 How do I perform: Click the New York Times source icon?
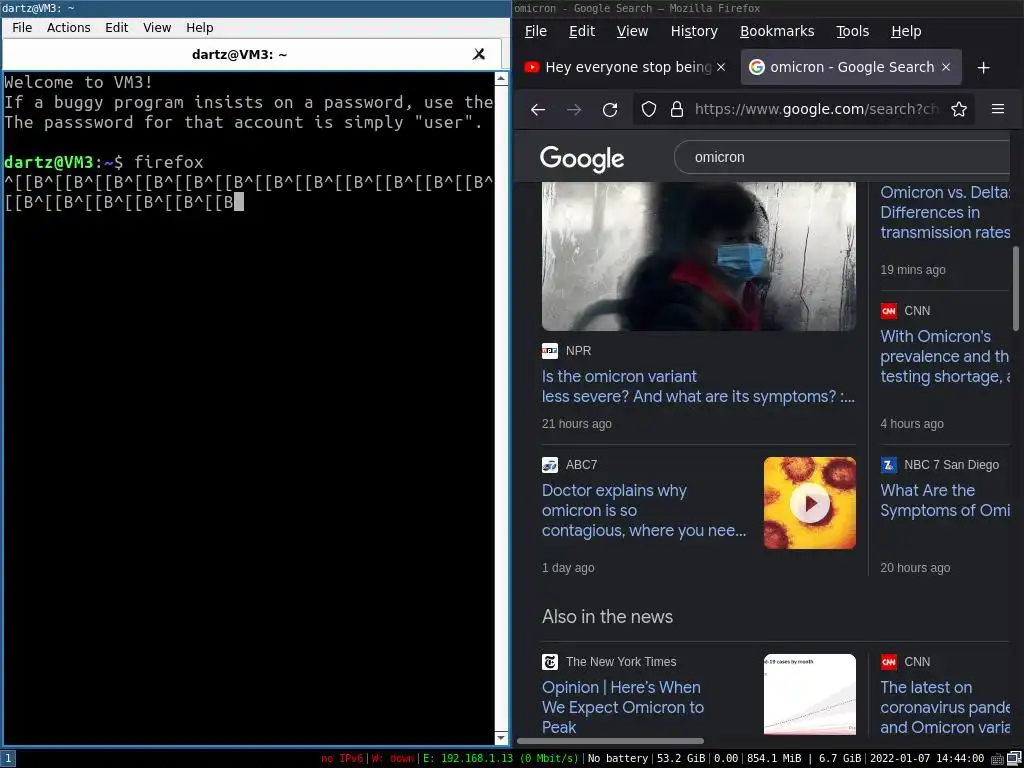coord(550,662)
